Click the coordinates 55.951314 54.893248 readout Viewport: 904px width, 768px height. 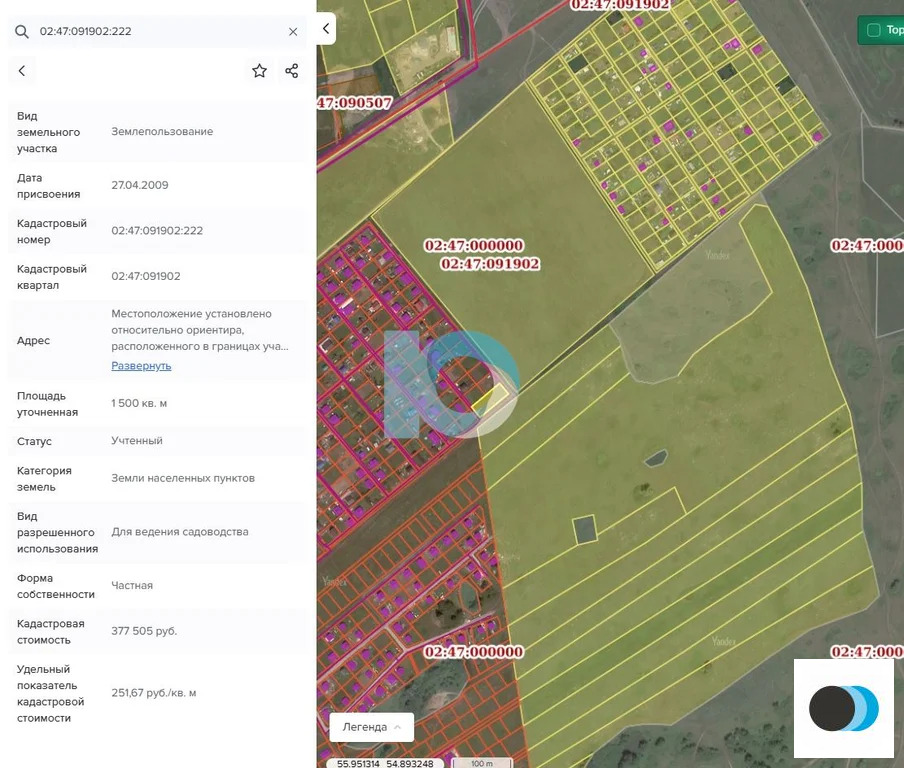click(385, 763)
